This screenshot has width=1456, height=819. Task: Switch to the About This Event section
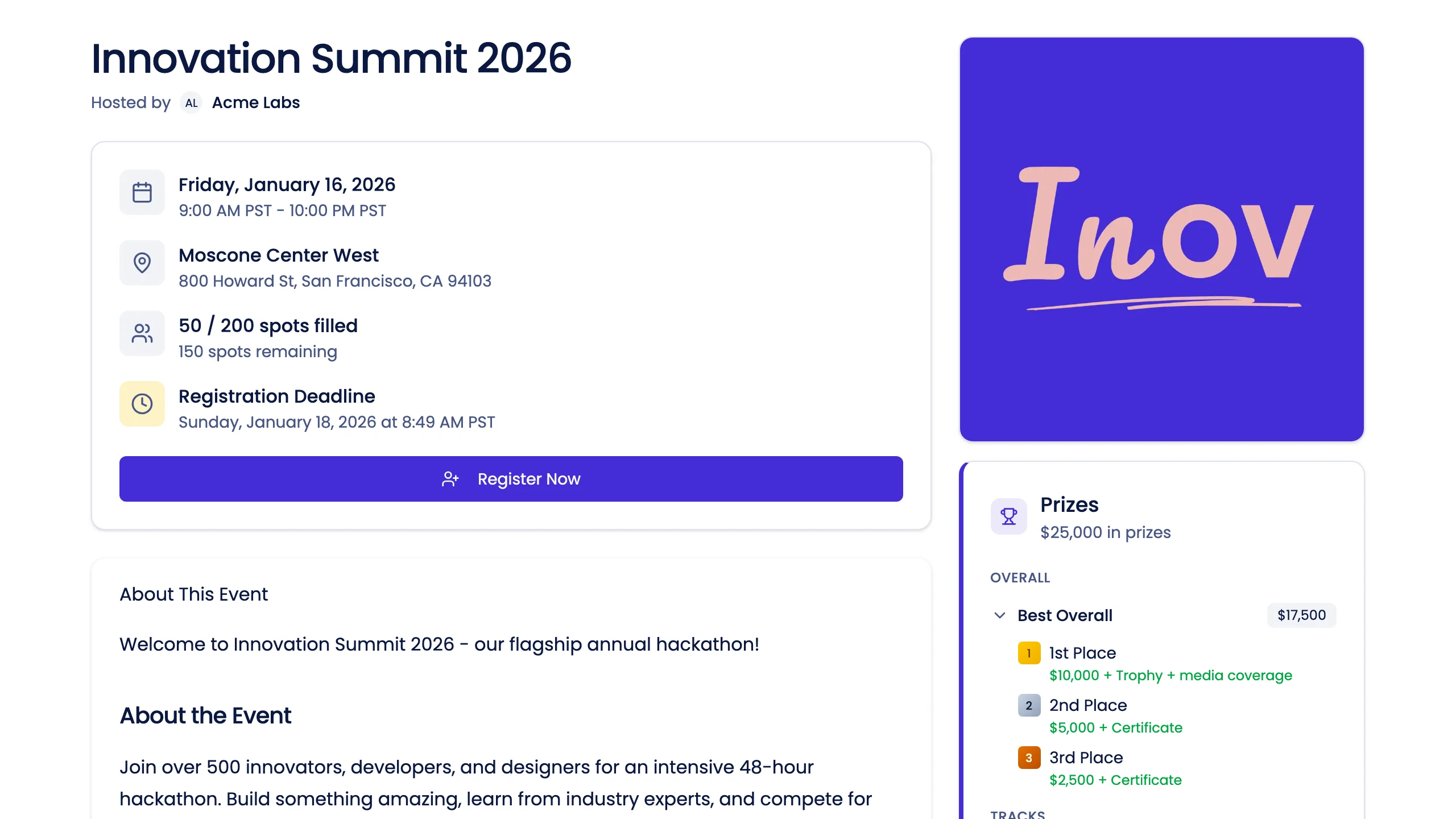click(193, 594)
